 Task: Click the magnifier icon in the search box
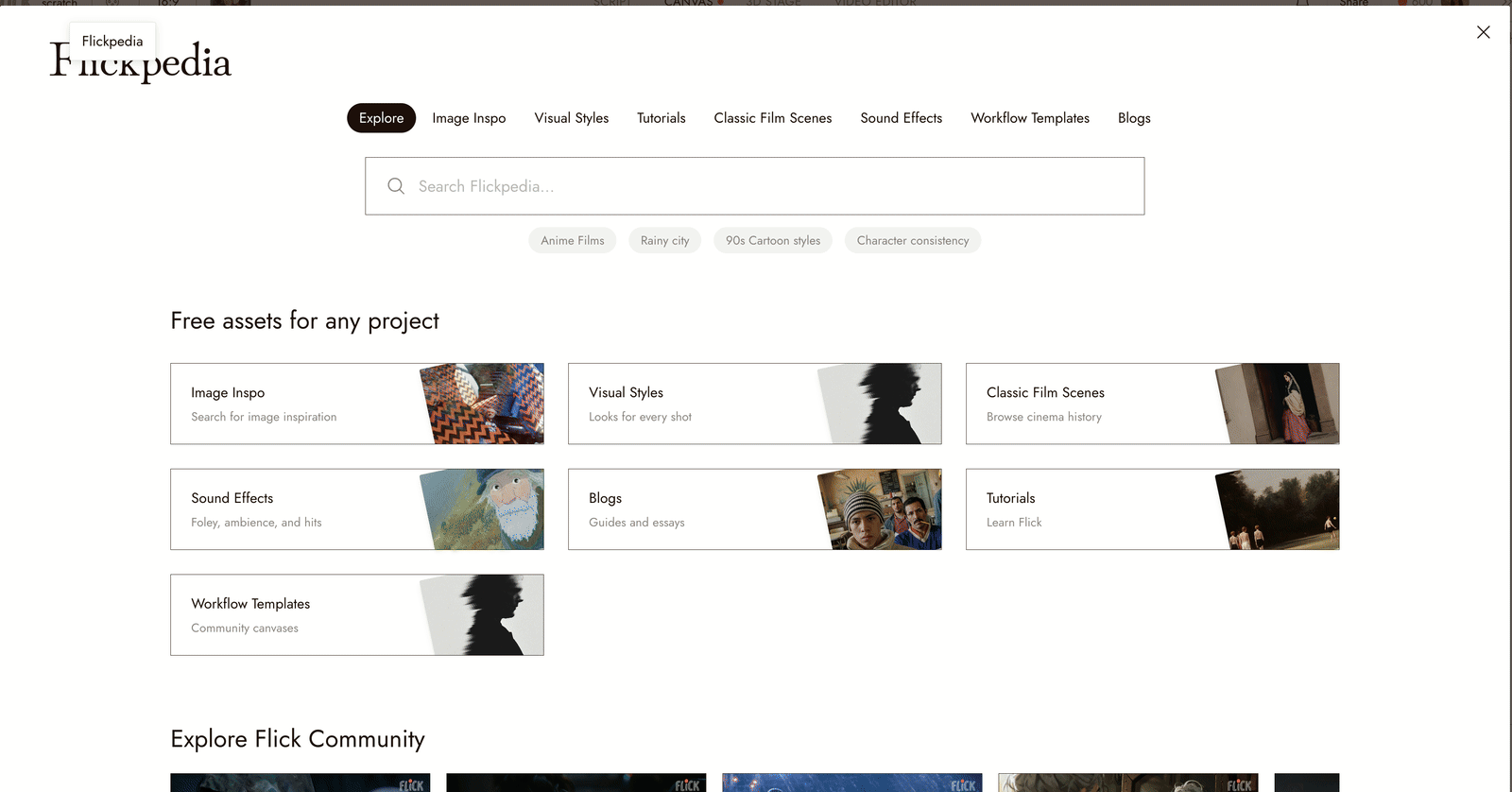(396, 186)
